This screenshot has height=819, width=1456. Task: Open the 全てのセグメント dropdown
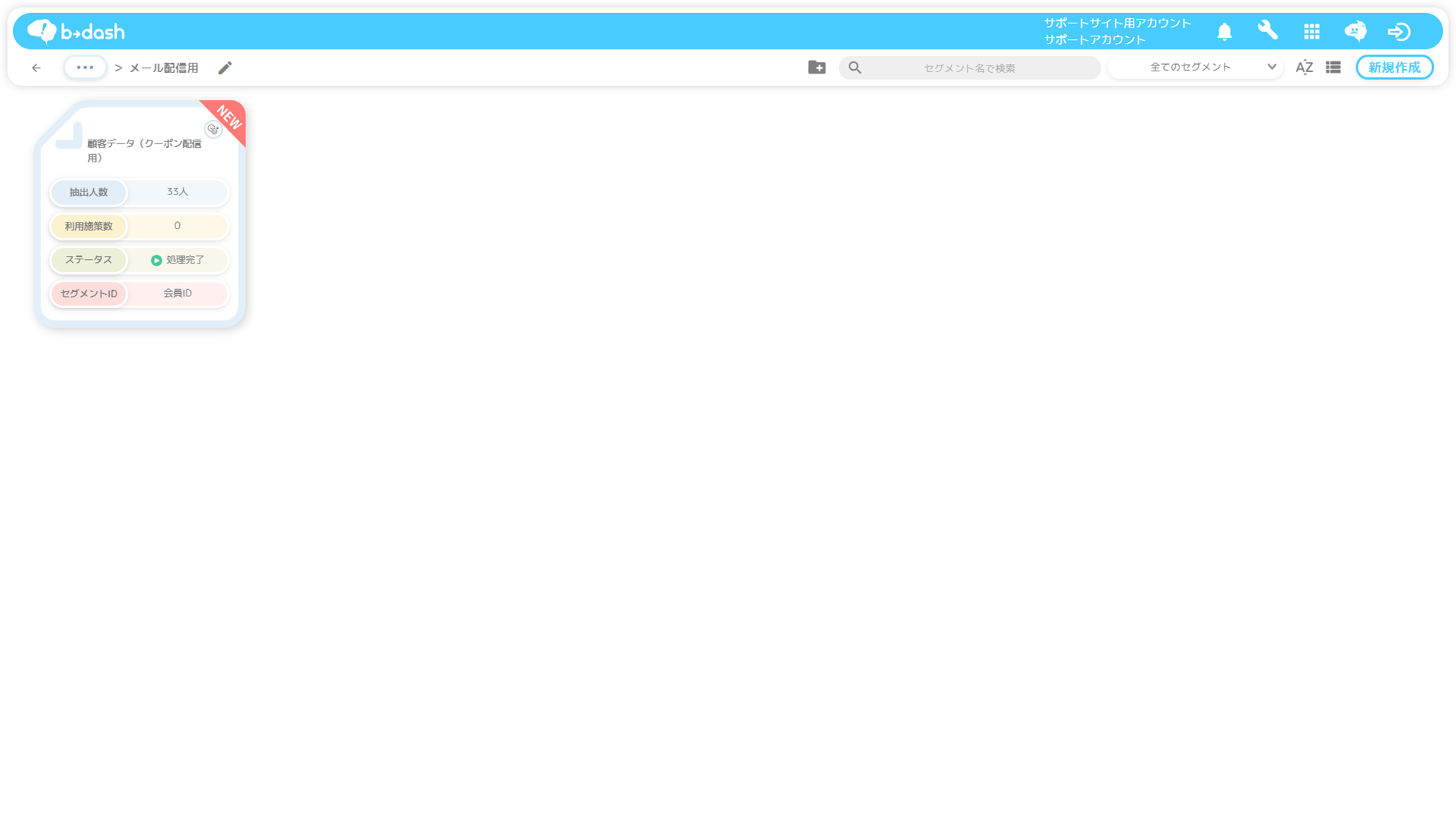pyautogui.click(x=1195, y=67)
